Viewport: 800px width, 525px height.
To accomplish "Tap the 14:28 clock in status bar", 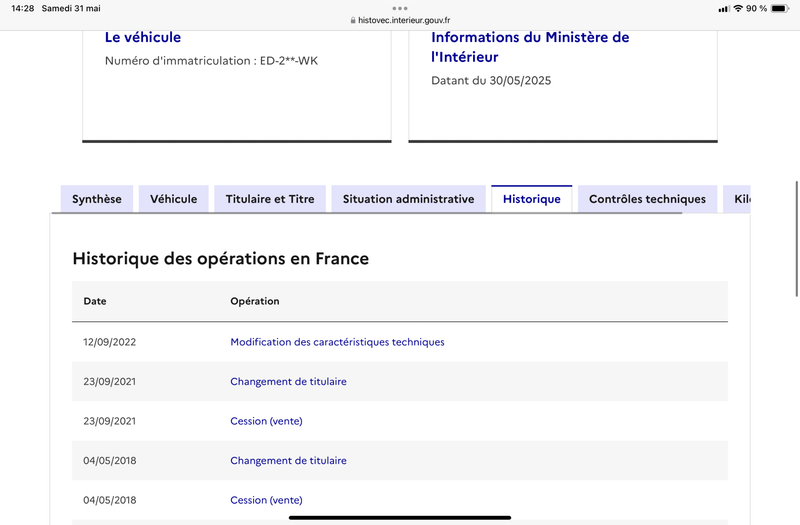I will click(22, 8).
